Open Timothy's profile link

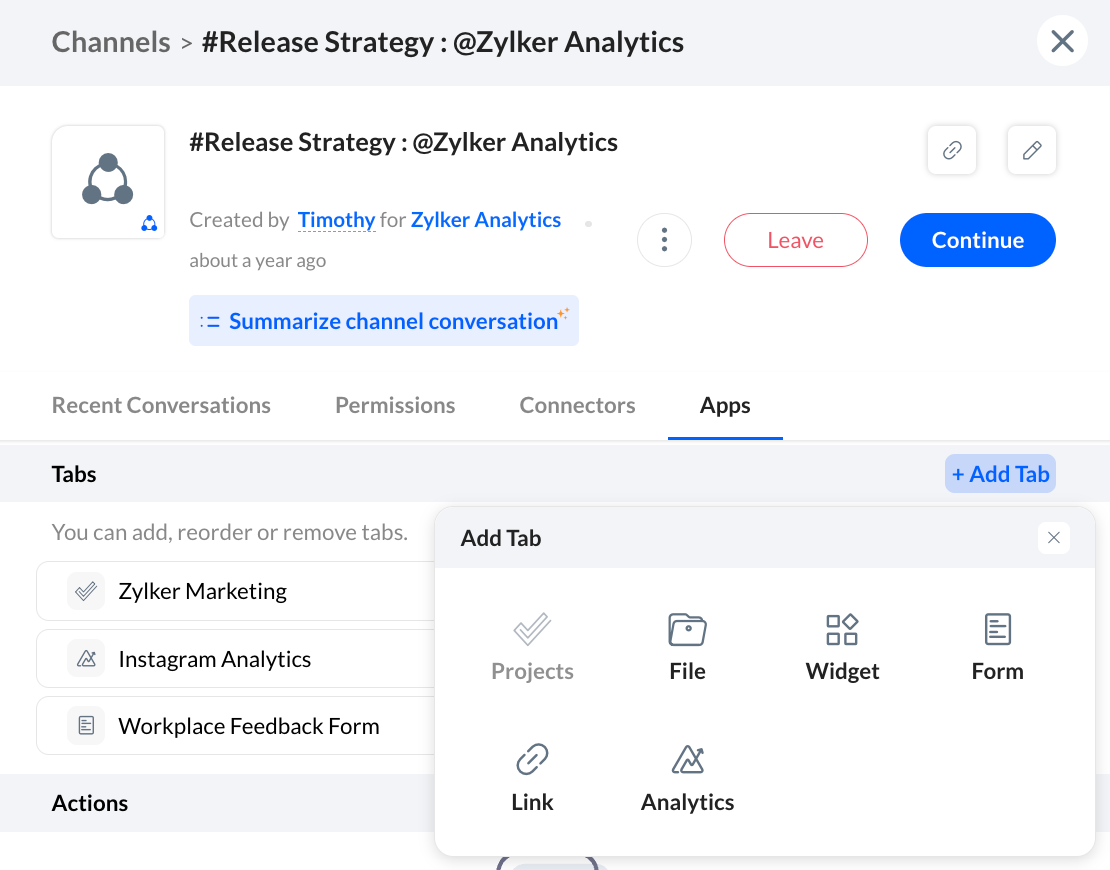click(336, 220)
